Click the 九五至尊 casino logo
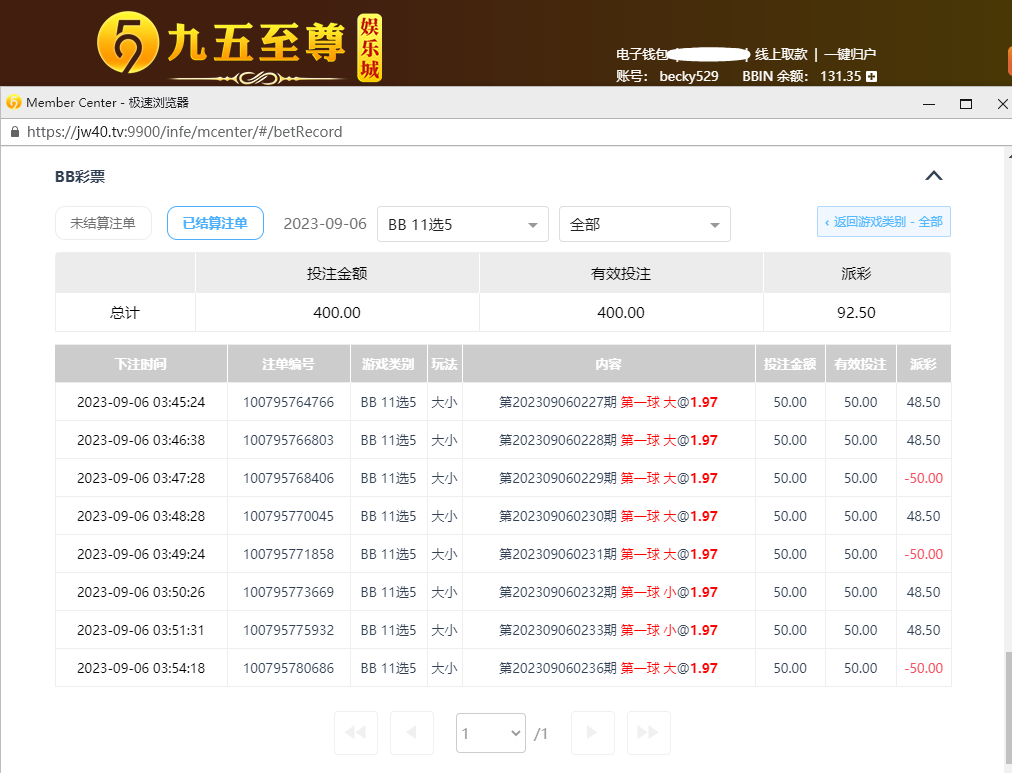The height and width of the screenshot is (773, 1012). 240,47
